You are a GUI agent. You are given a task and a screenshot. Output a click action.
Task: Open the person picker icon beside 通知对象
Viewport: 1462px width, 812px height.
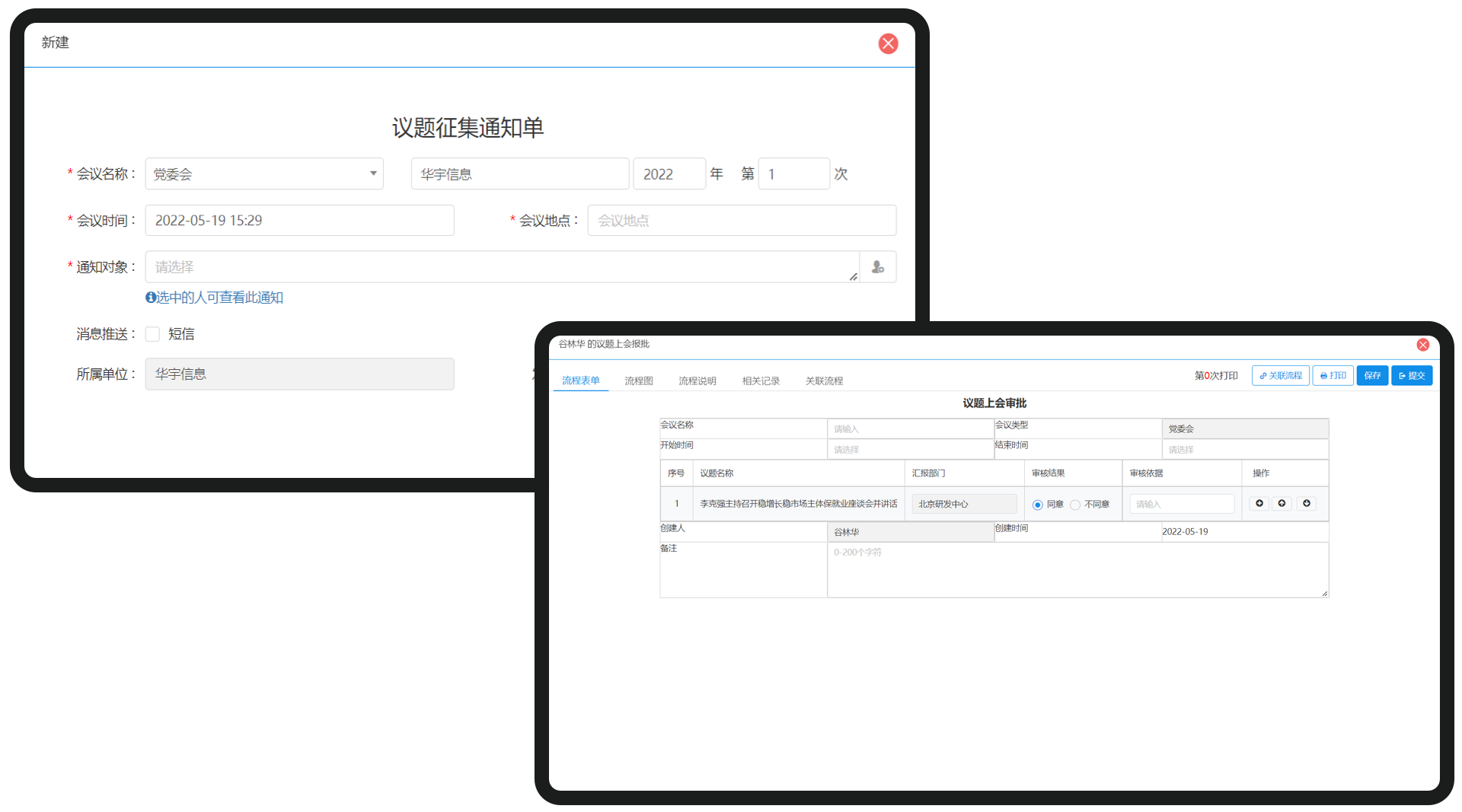tap(878, 267)
